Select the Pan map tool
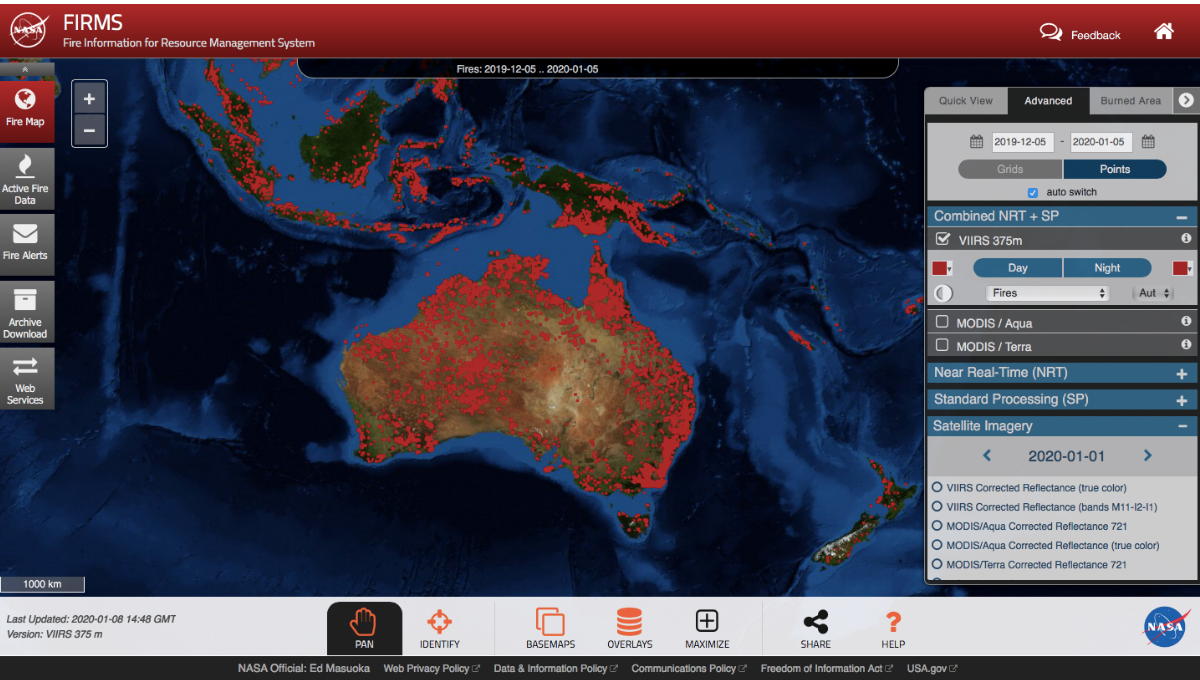 (x=364, y=629)
